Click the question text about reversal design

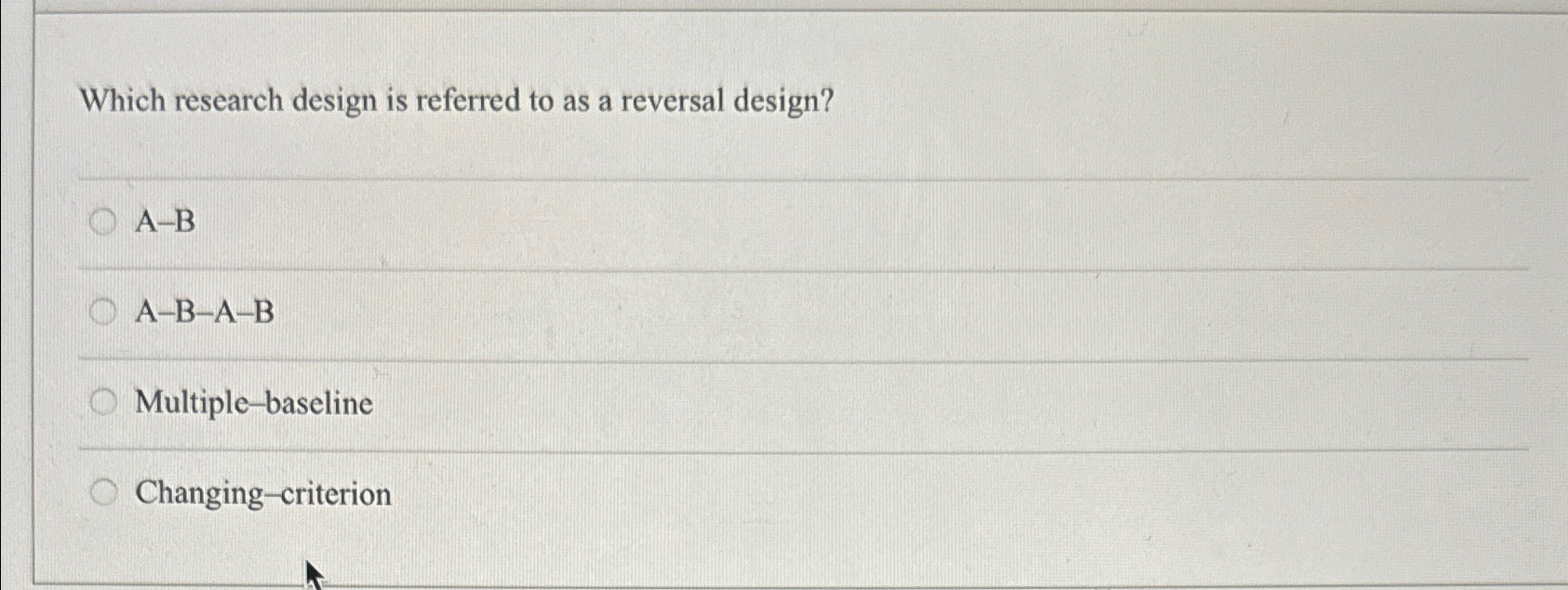point(454,102)
